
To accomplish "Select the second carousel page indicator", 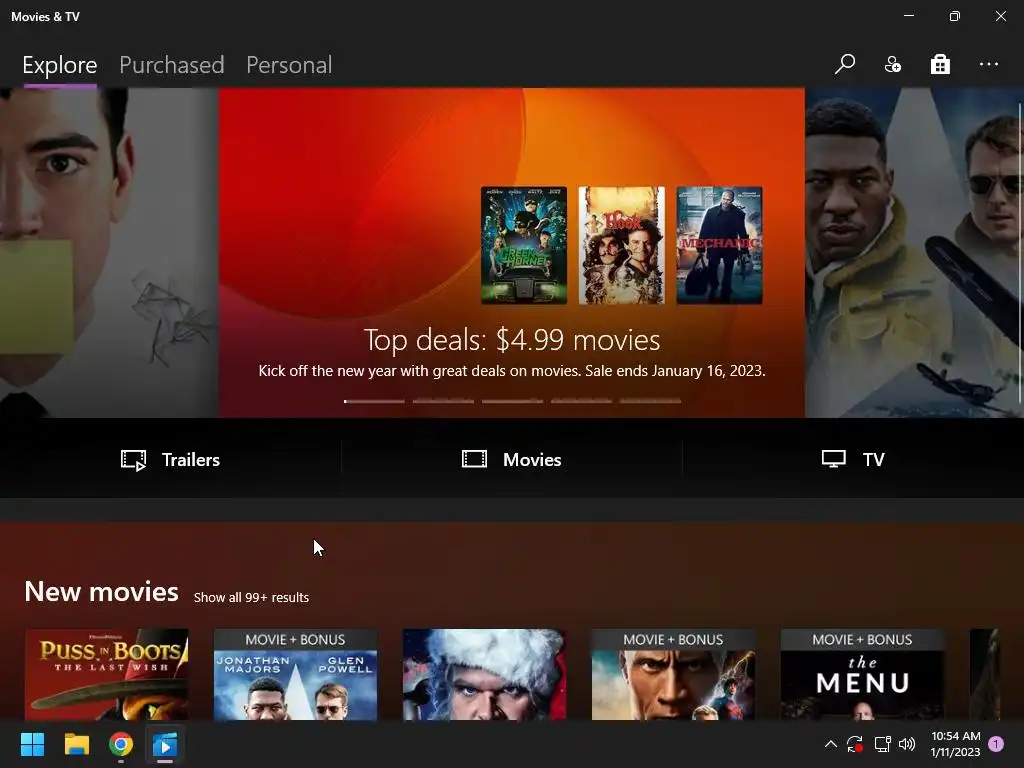I will pyautogui.click(x=443, y=401).
